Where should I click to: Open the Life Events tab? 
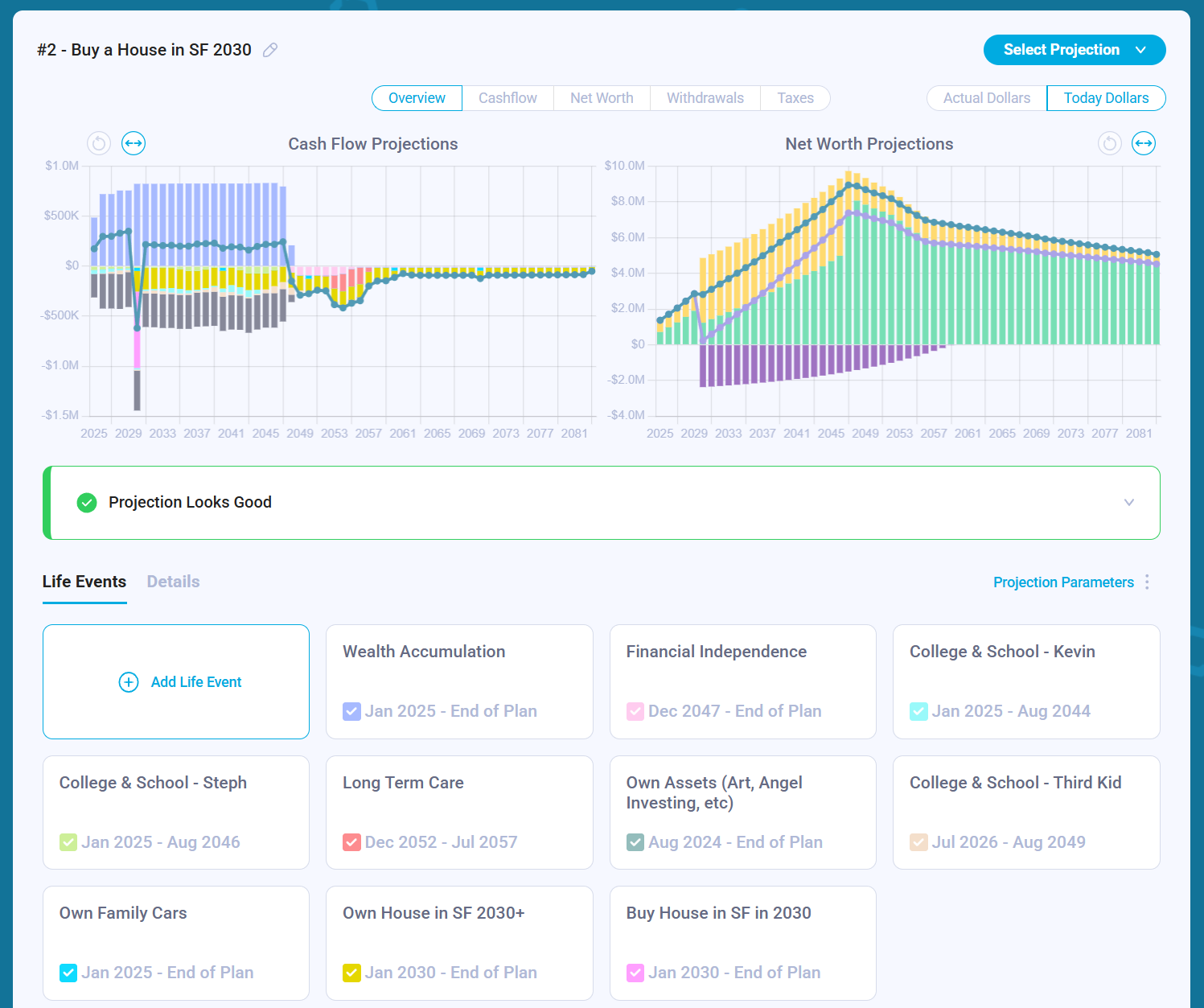tap(84, 582)
